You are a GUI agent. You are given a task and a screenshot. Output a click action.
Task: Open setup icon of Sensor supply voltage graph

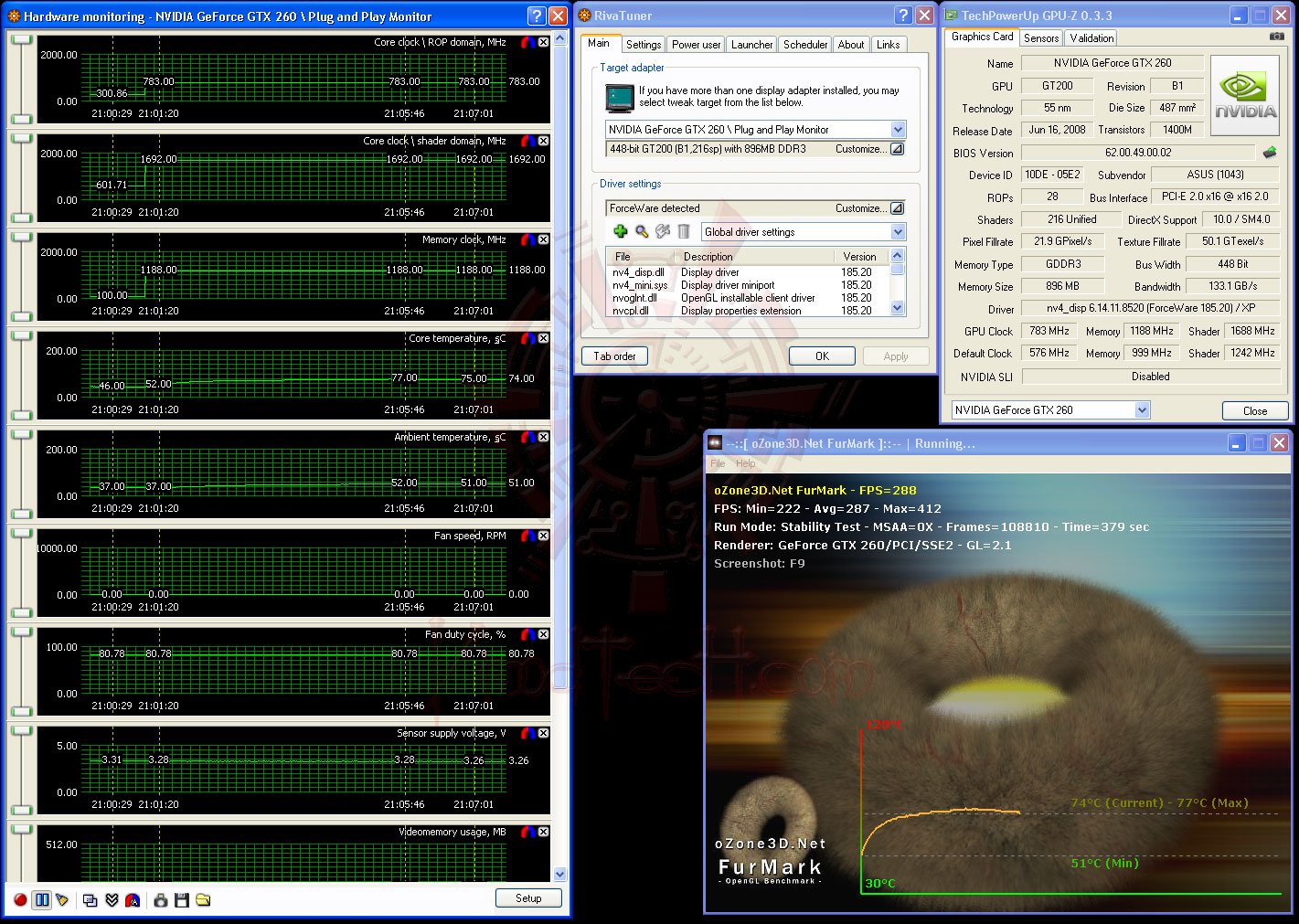click(x=527, y=733)
